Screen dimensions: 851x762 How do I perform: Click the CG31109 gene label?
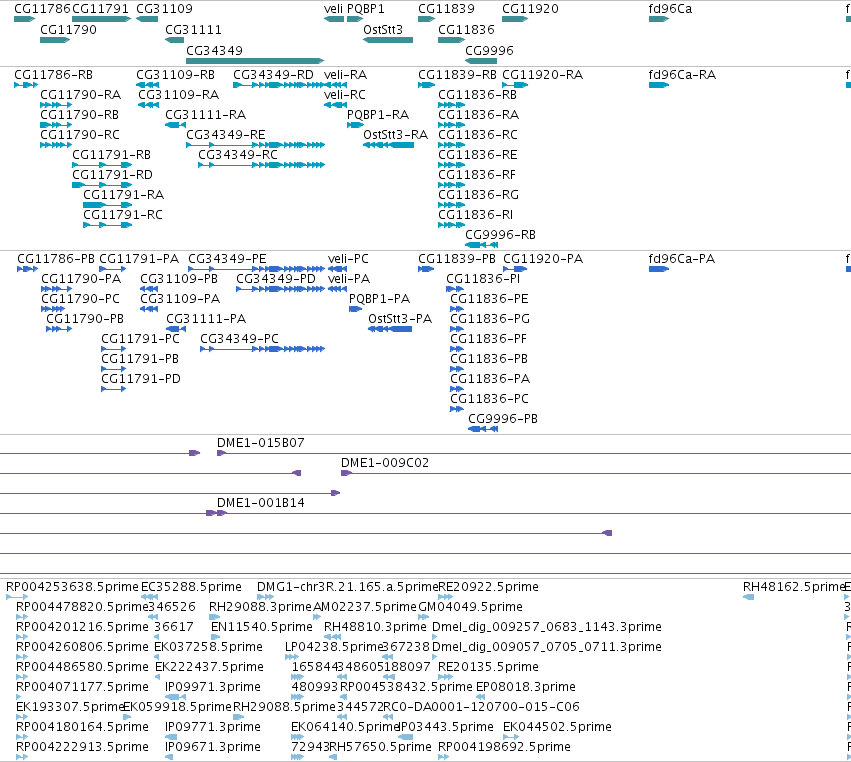pos(164,9)
